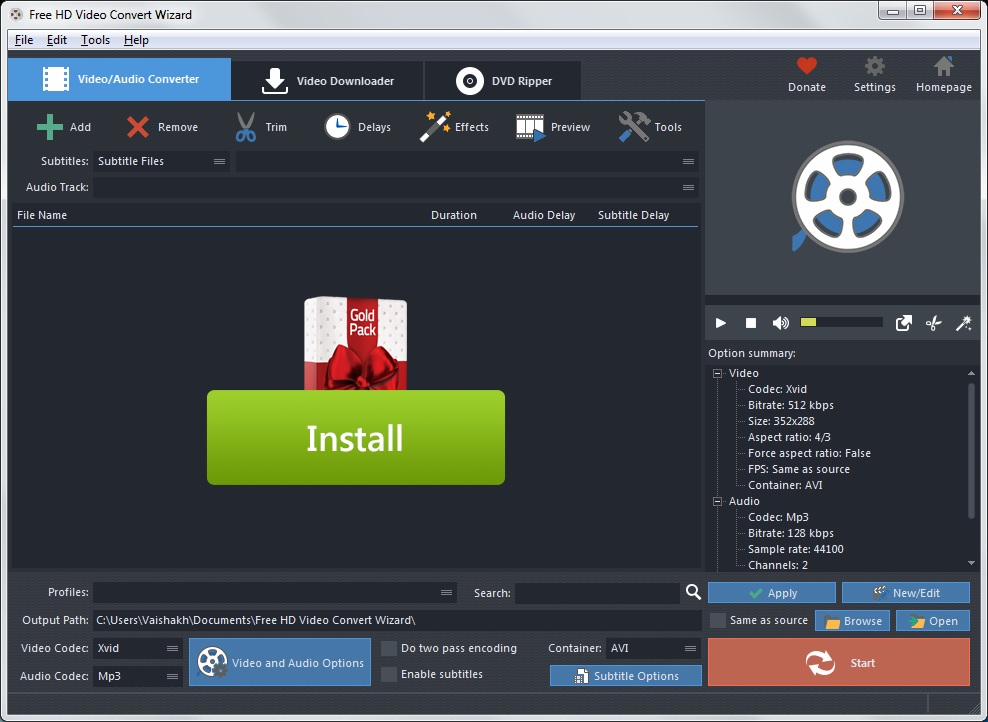
Task: Open the Container AVI dropdown
Action: click(x=653, y=648)
